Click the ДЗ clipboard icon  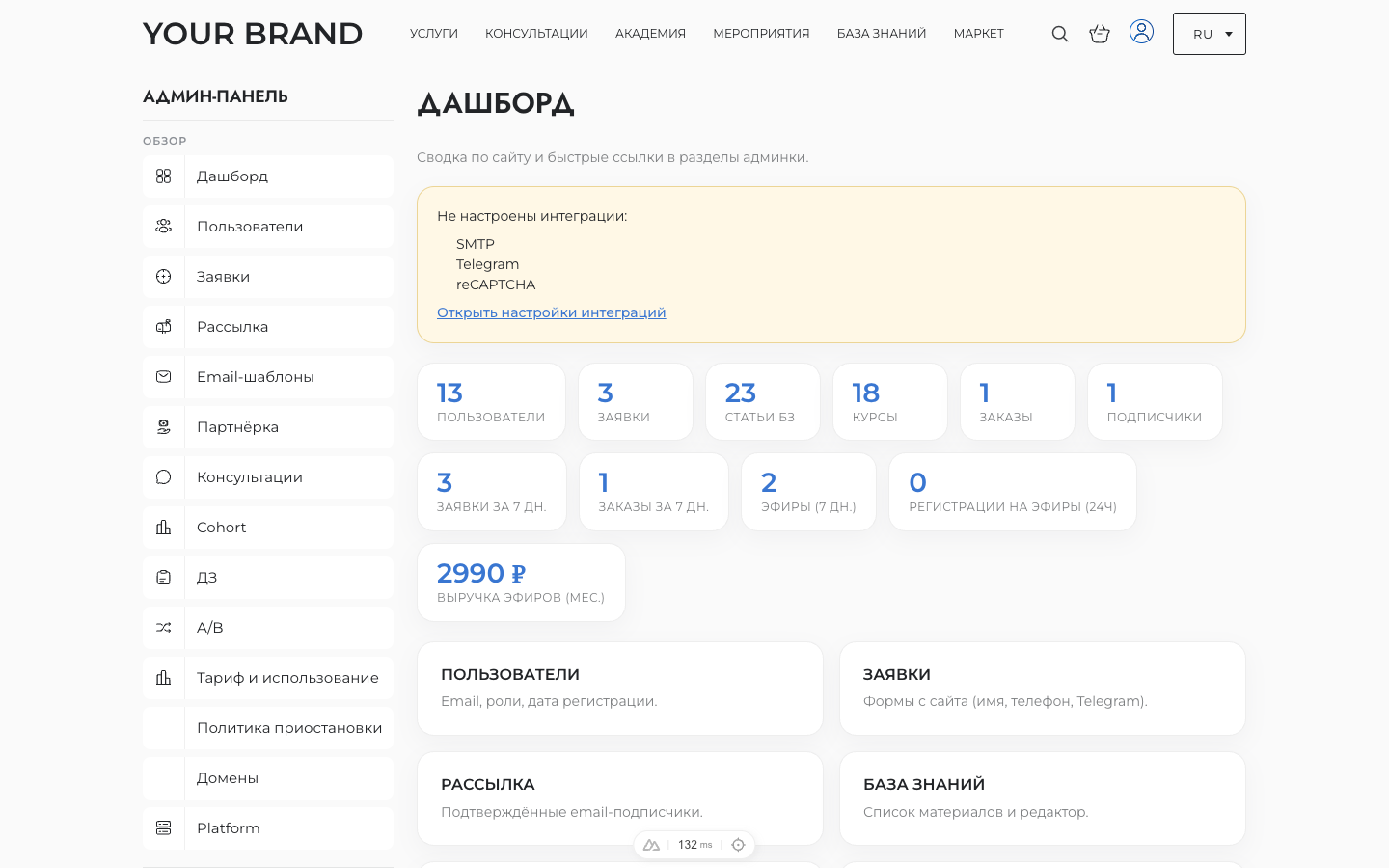click(164, 578)
